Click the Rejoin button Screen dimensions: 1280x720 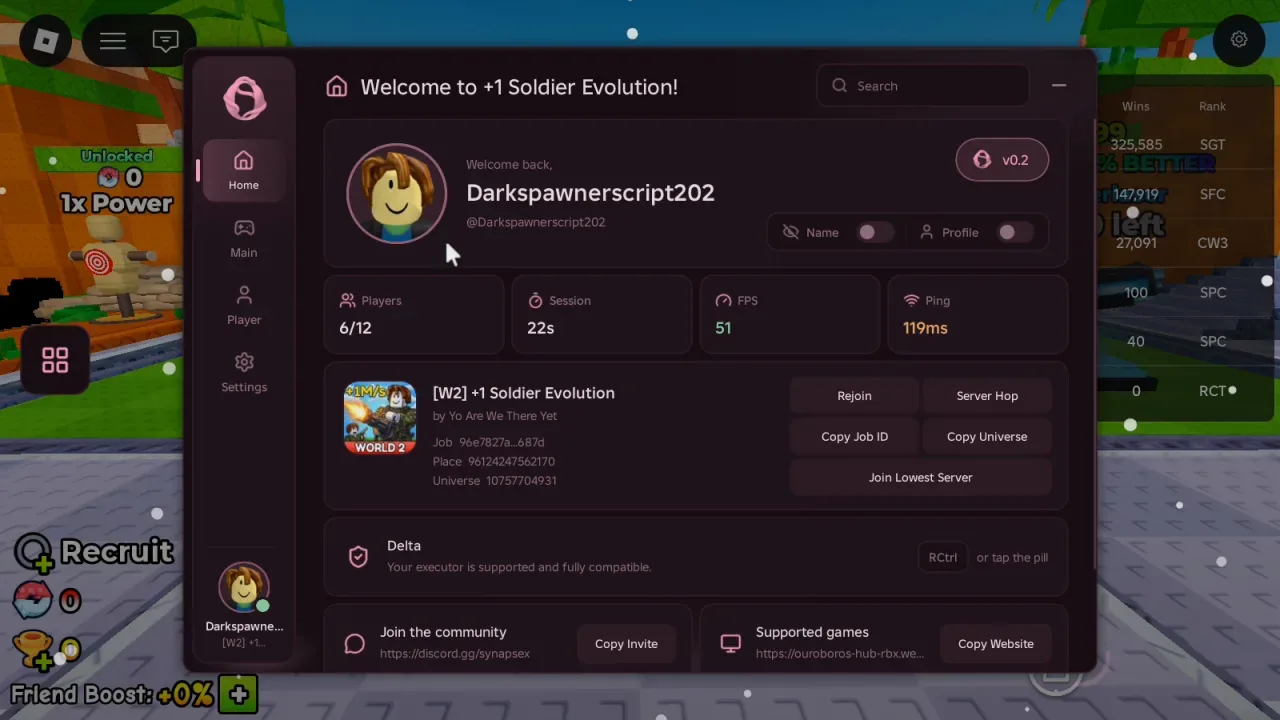(x=854, y=396)
